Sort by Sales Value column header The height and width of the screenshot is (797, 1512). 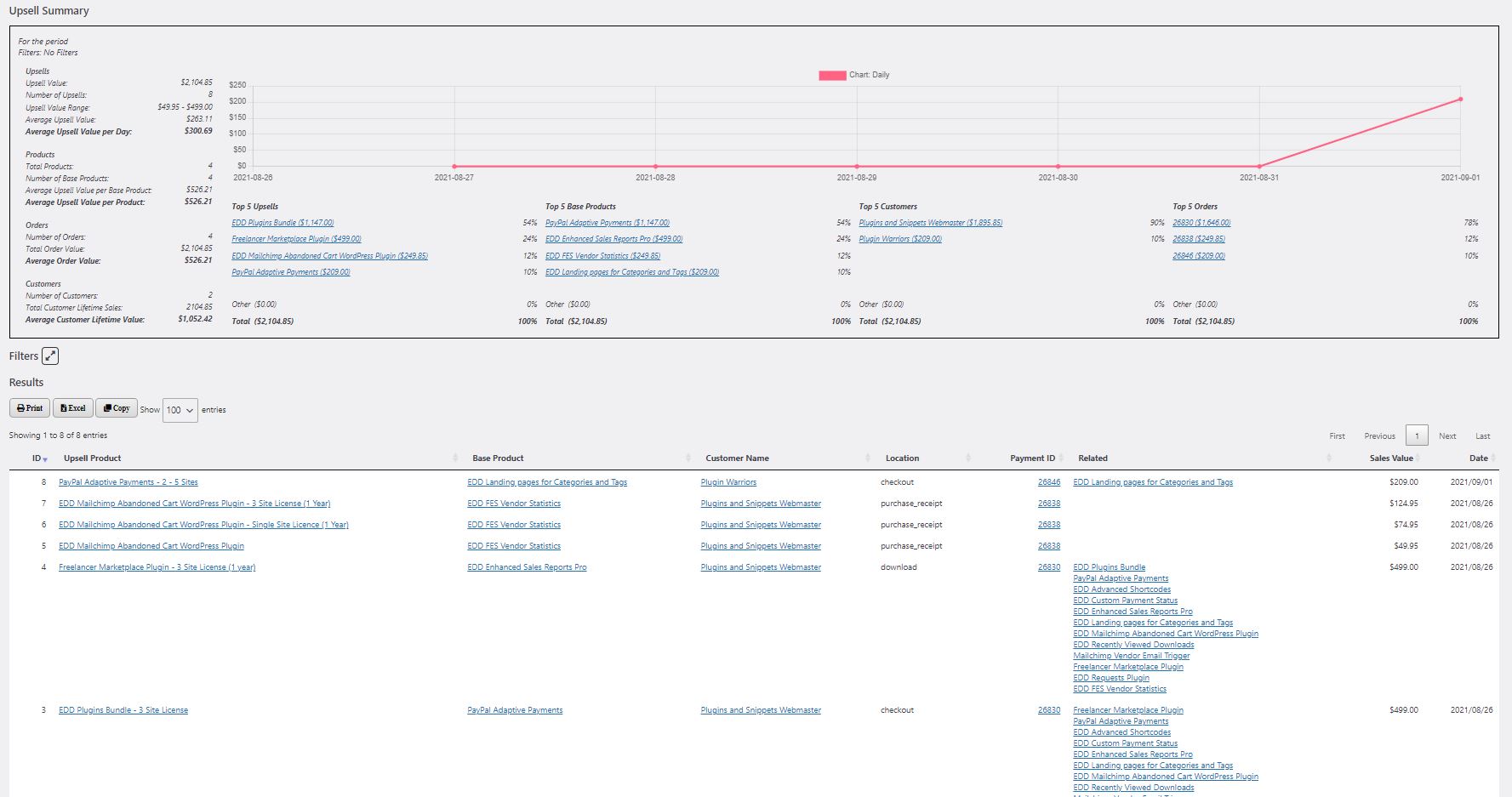(x=1391, y=458)
